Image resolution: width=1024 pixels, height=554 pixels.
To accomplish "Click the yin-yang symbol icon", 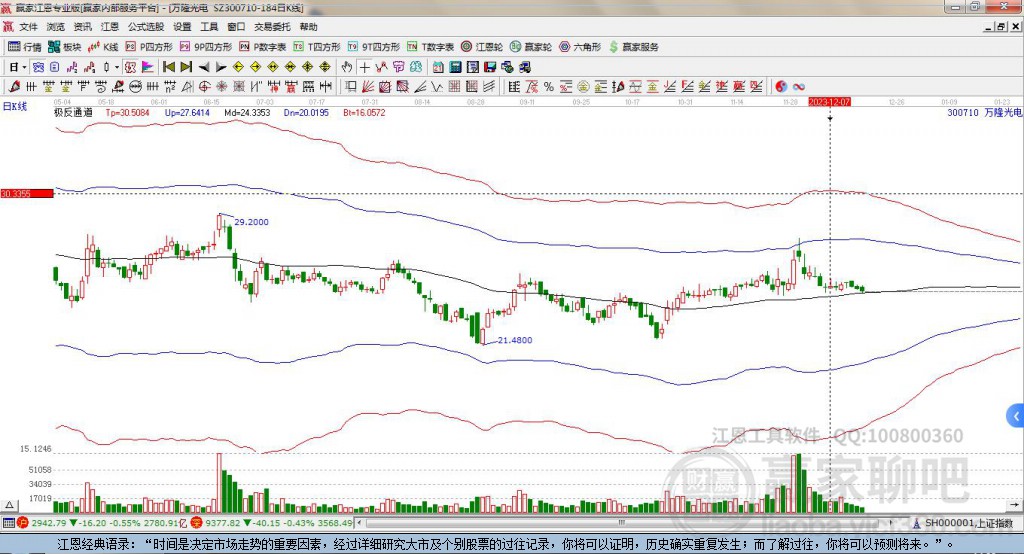I will pyautogui.click(x=781, y=86).
